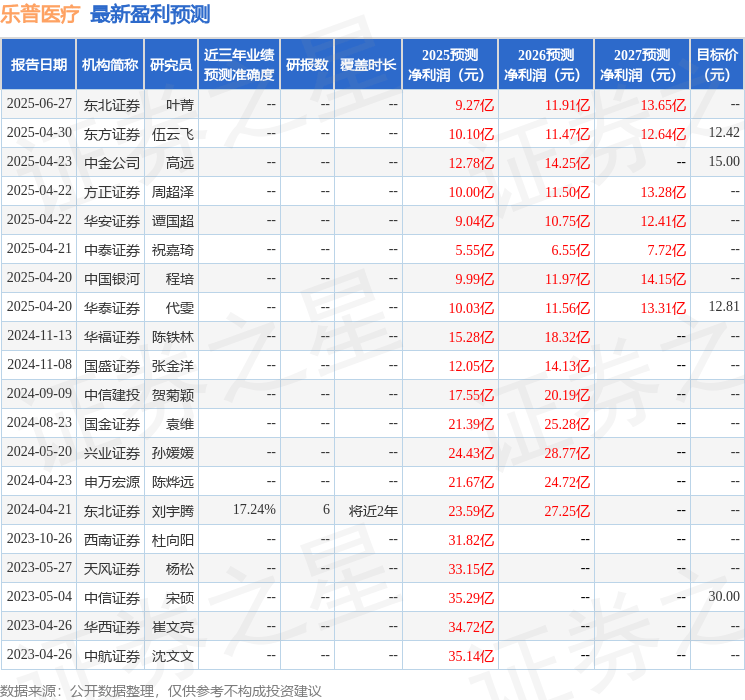The image size is (745, 700).
Task: Open 中航证券 institution row
Action: click(x=112, y=655)
